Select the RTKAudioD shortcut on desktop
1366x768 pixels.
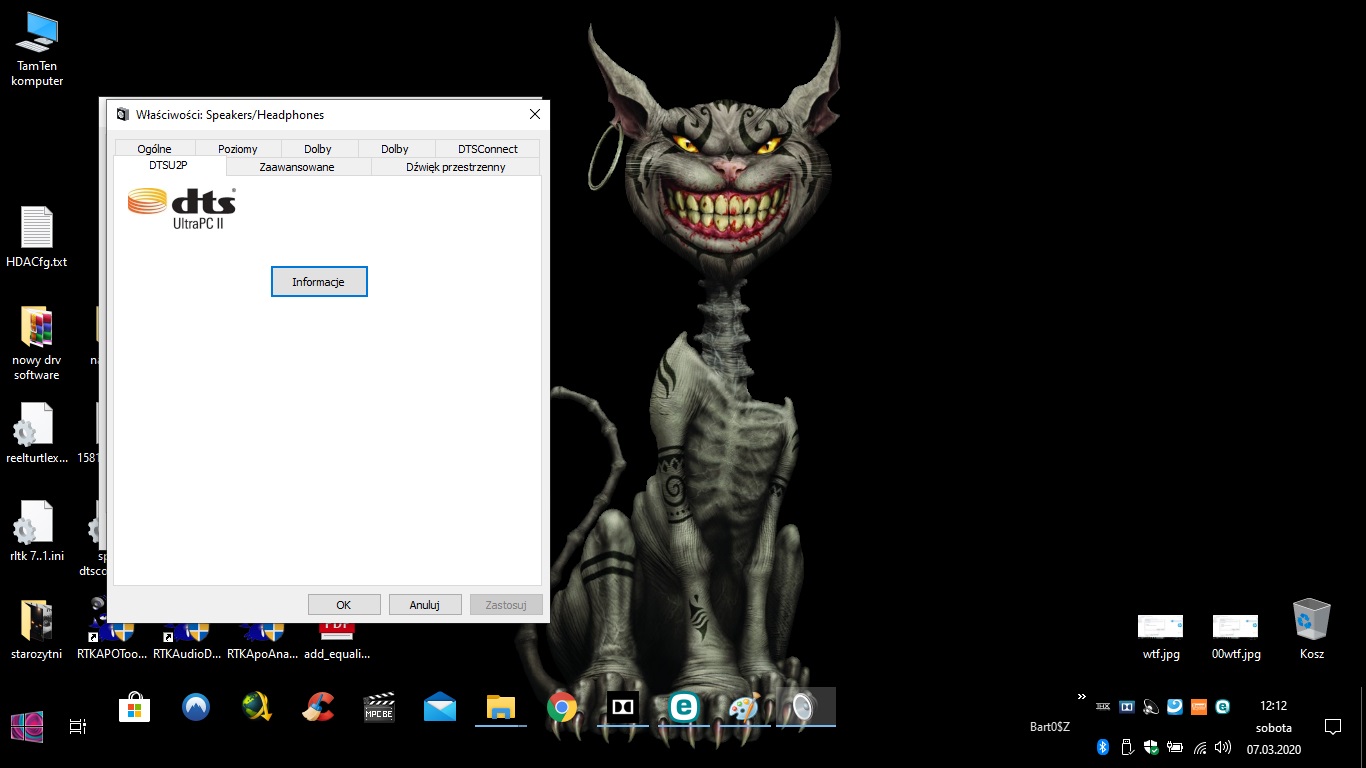point(186,640)
